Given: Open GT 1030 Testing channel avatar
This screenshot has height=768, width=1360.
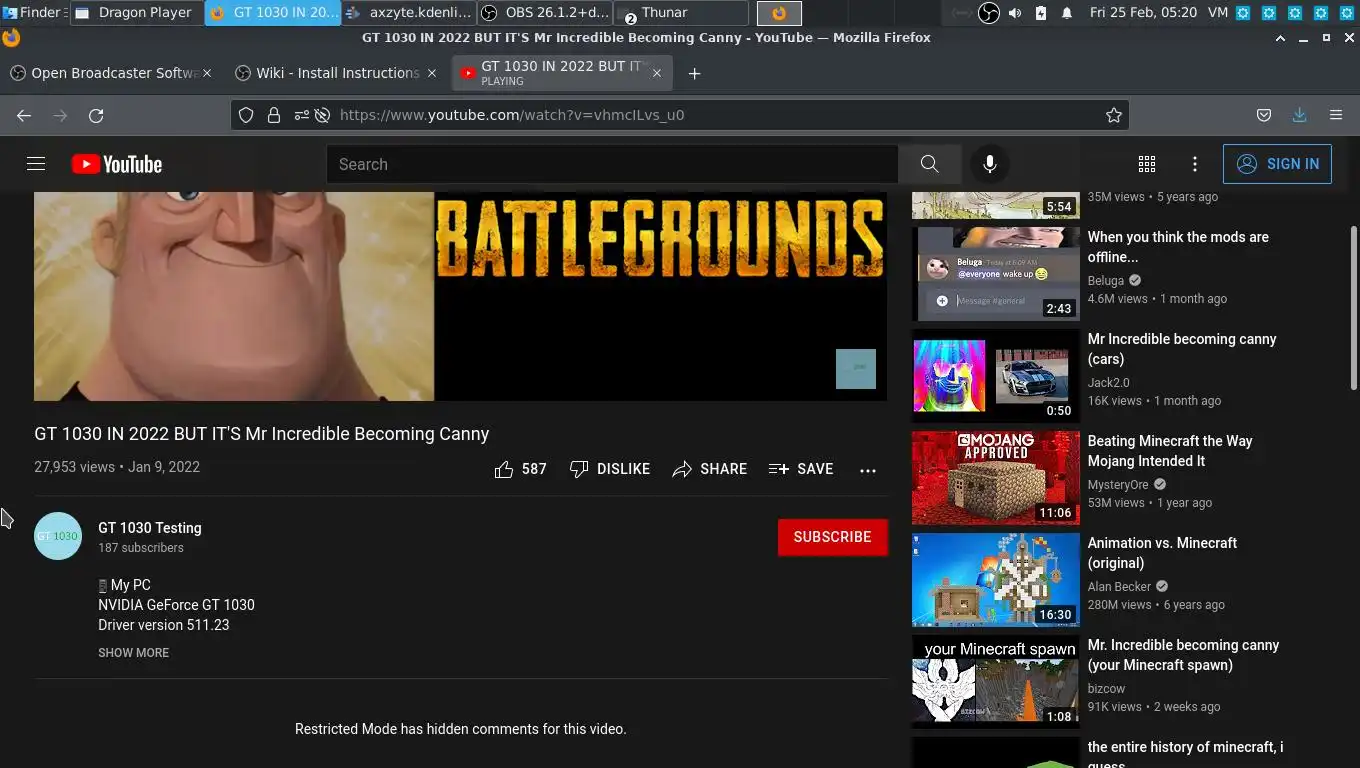Looking at the screenshot, I should tap(58, 536).
